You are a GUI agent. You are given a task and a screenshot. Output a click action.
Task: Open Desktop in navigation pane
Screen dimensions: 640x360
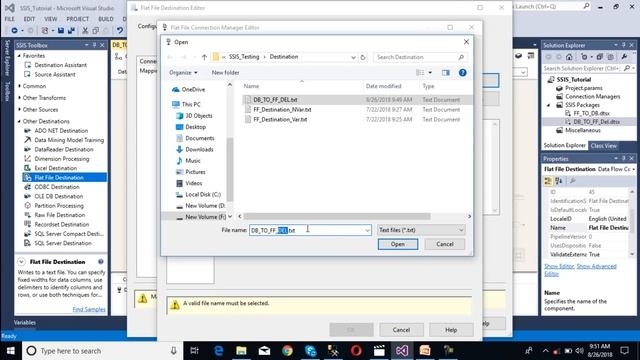point(191,127)
